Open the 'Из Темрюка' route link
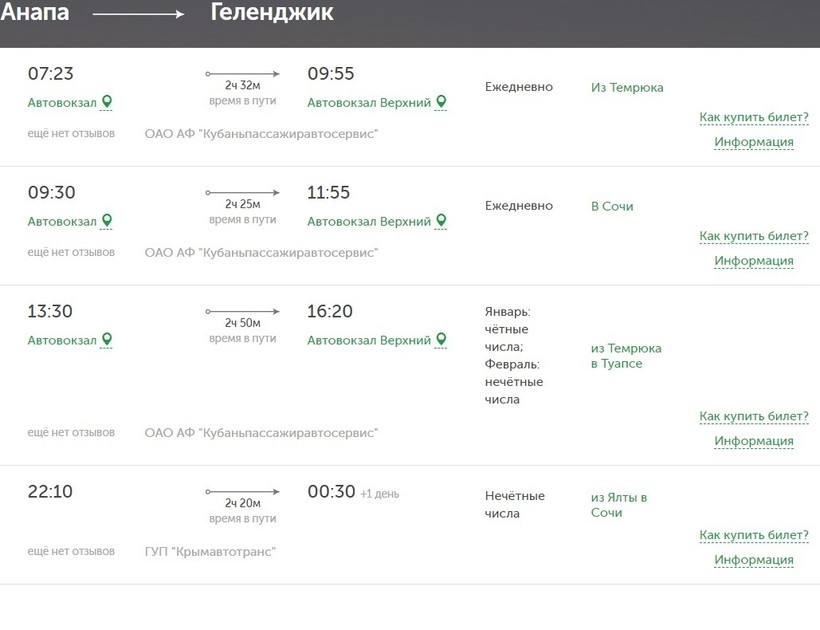The image size is (820, 630). pos(627,88)
